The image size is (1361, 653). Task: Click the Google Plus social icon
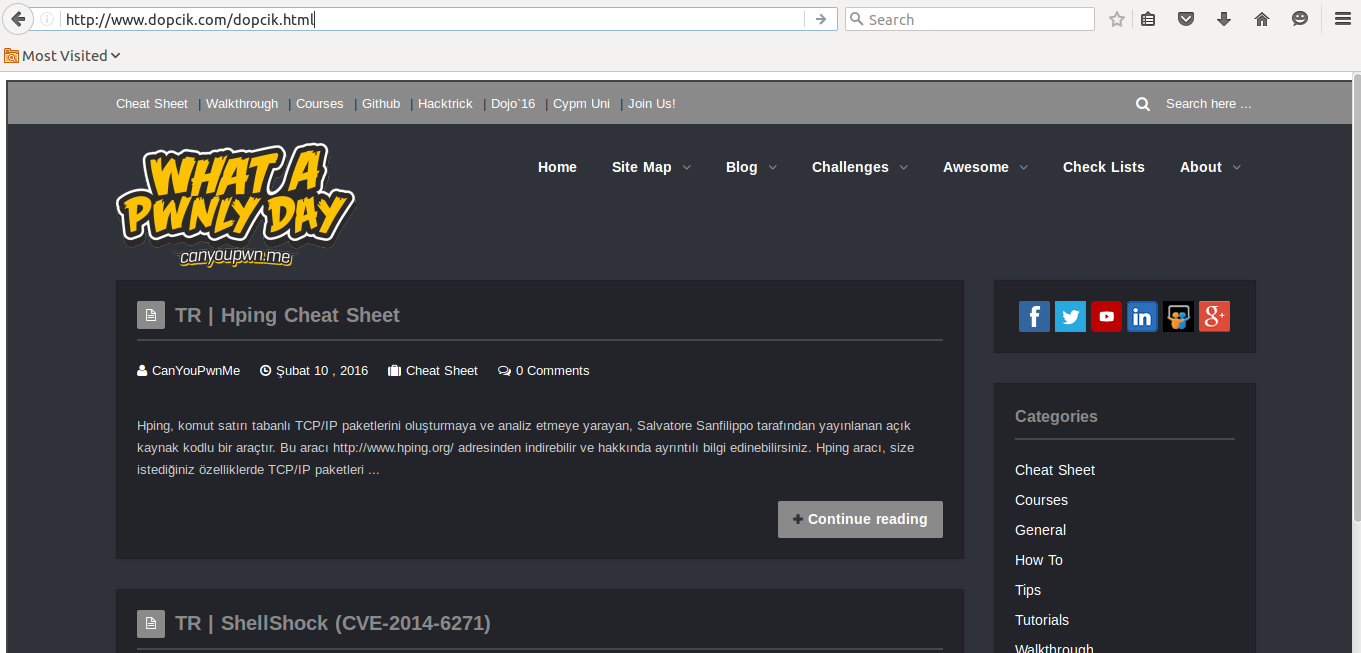1214,317
